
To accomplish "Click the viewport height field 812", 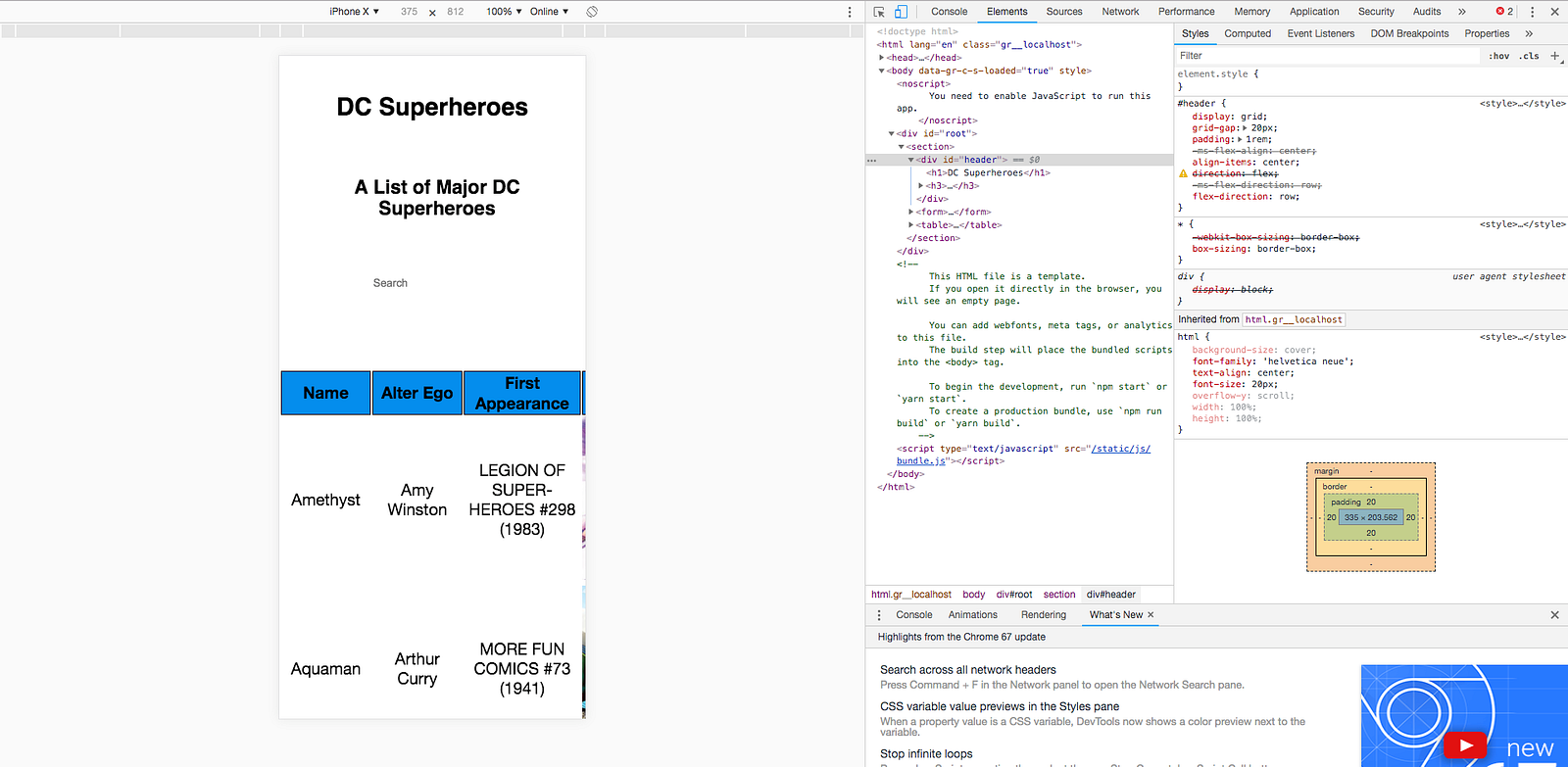I will pos(455,12).
